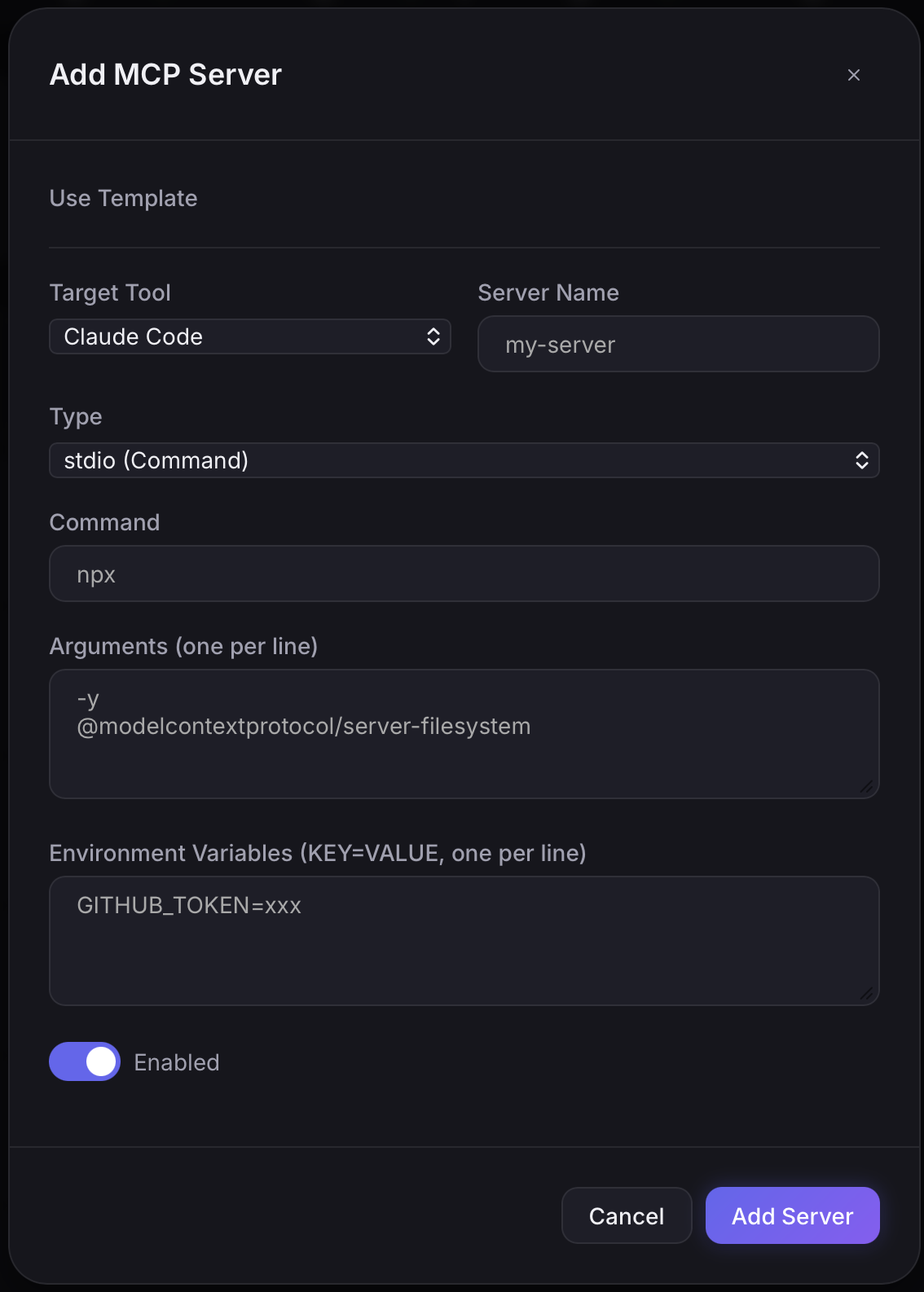This screenshot has height=1292, width=924.
Task: Open the Claude Code target tool dropdown
Action: 250,336
